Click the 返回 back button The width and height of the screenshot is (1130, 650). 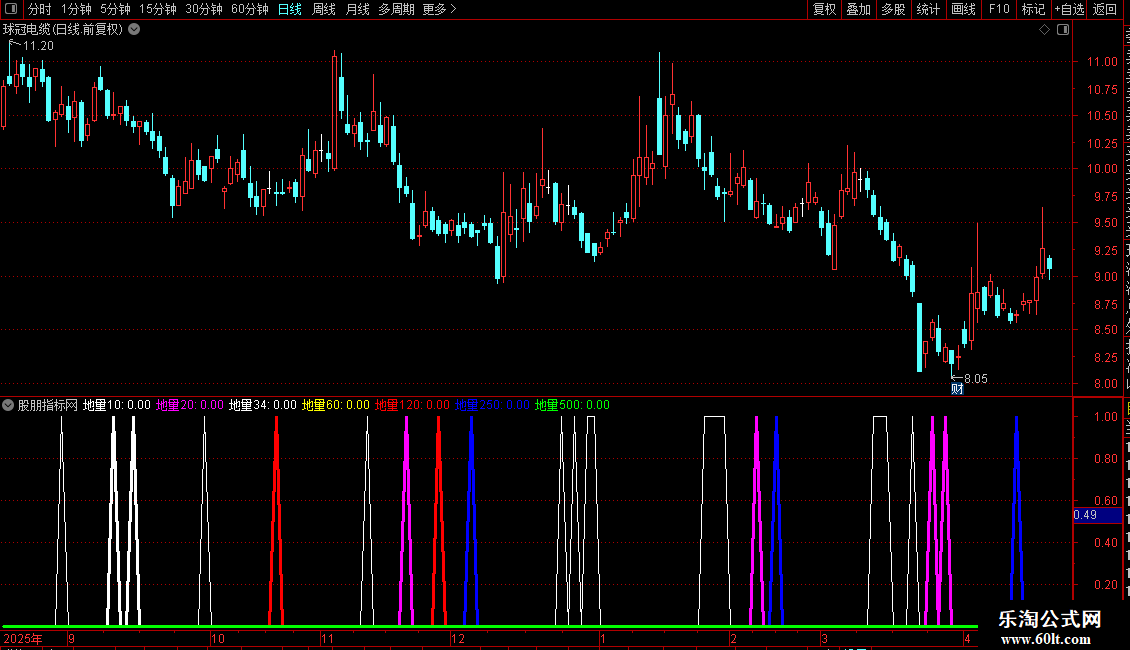(x=1105, y=9)
